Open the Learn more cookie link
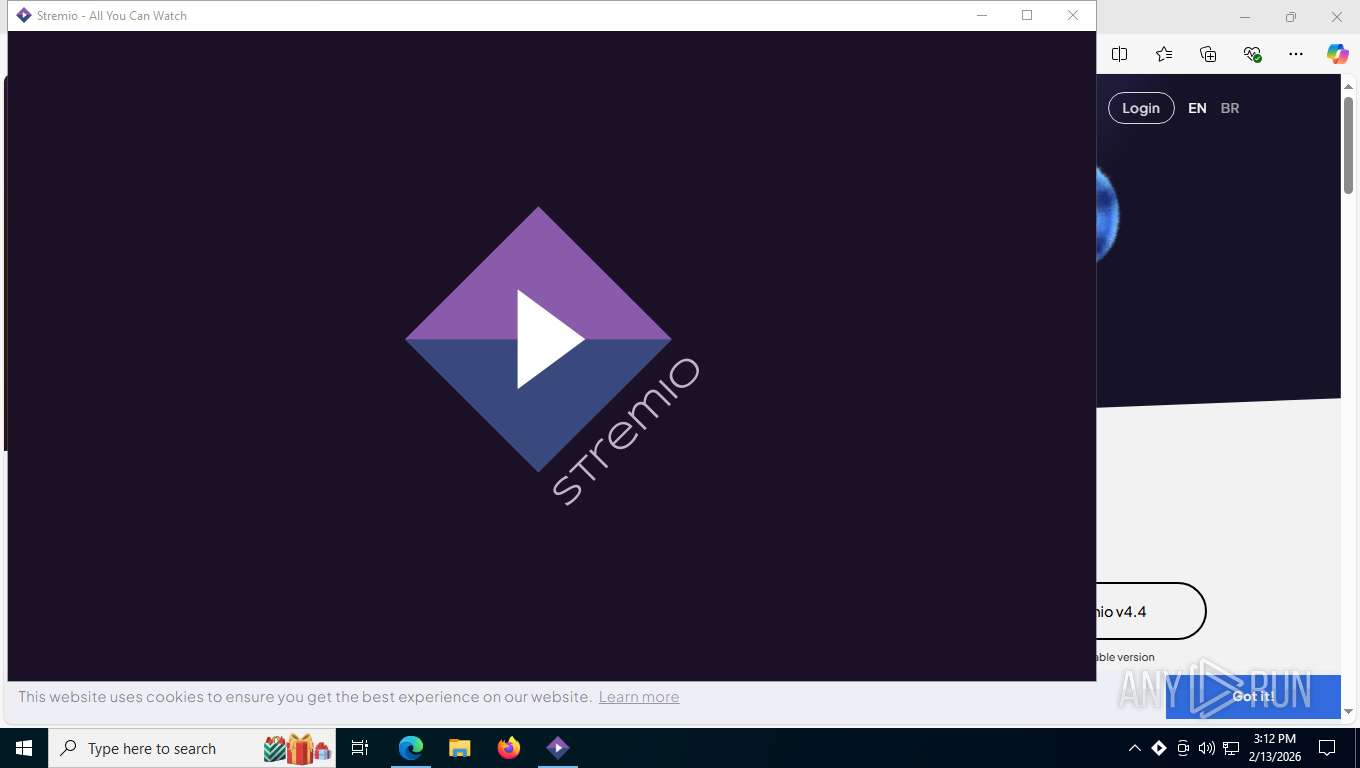 [639, 697]
